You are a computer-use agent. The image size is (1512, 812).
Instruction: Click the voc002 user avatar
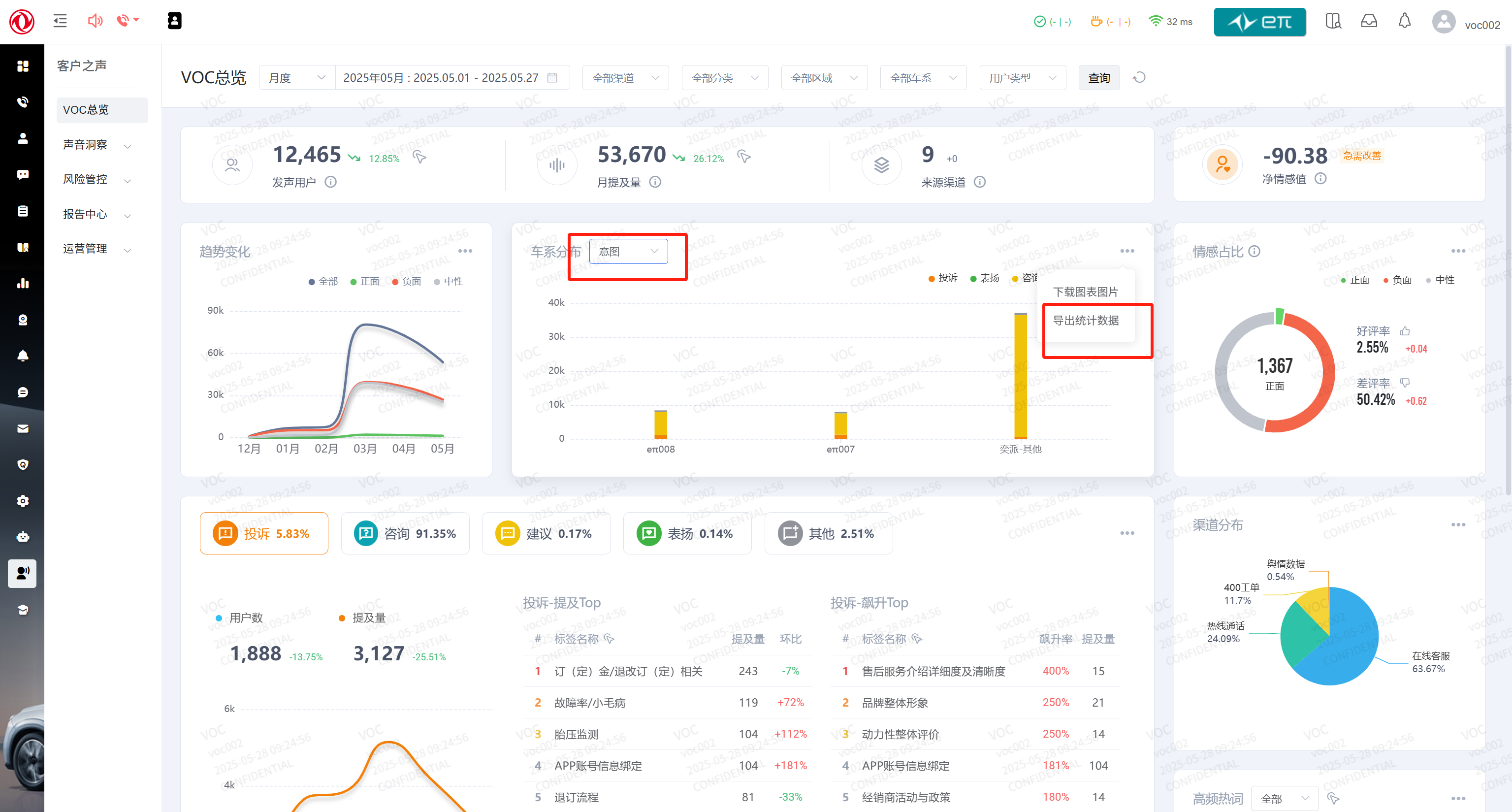click(1444, 22)
